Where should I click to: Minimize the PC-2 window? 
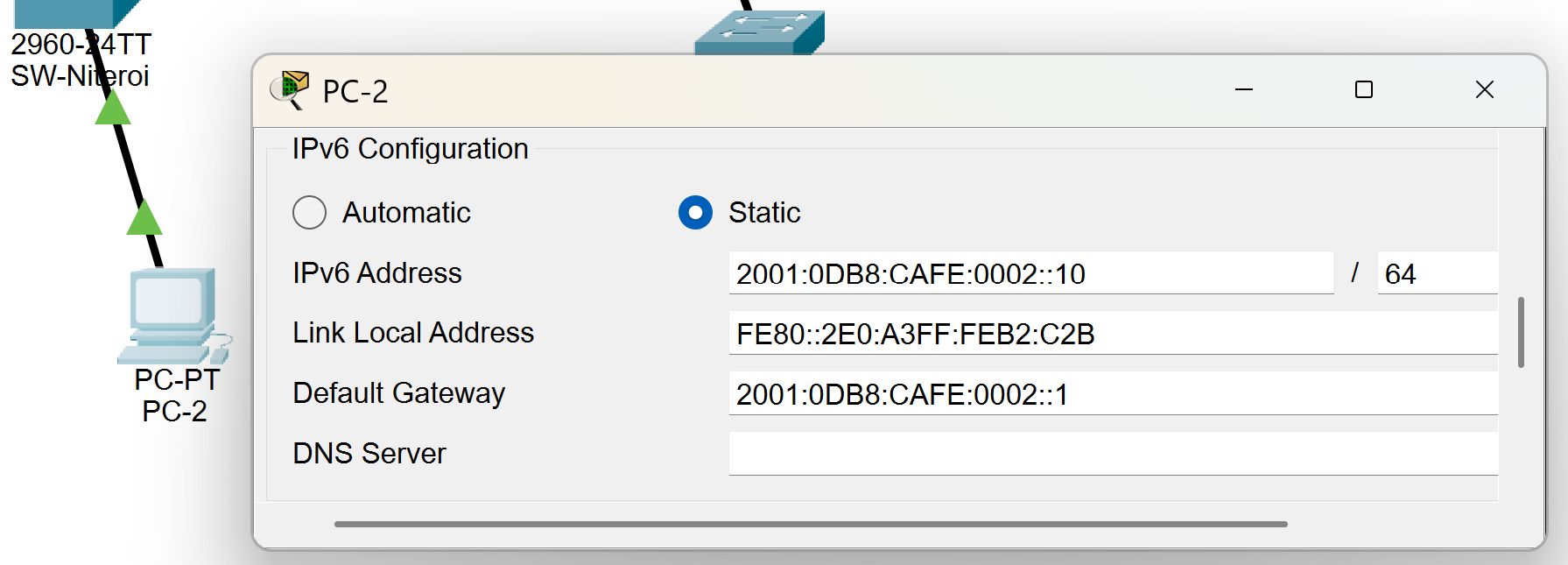(1243, 89)
